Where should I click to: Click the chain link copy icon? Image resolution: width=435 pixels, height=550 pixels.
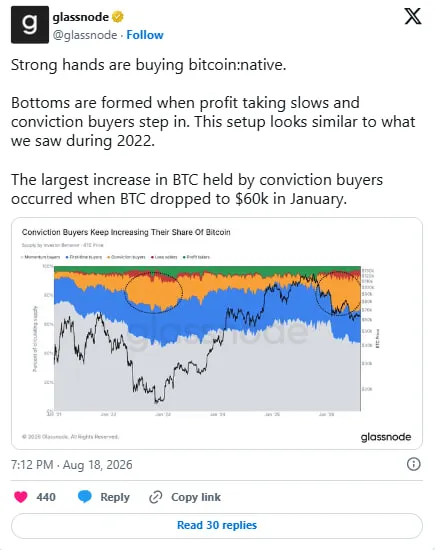tap(155, 497)
